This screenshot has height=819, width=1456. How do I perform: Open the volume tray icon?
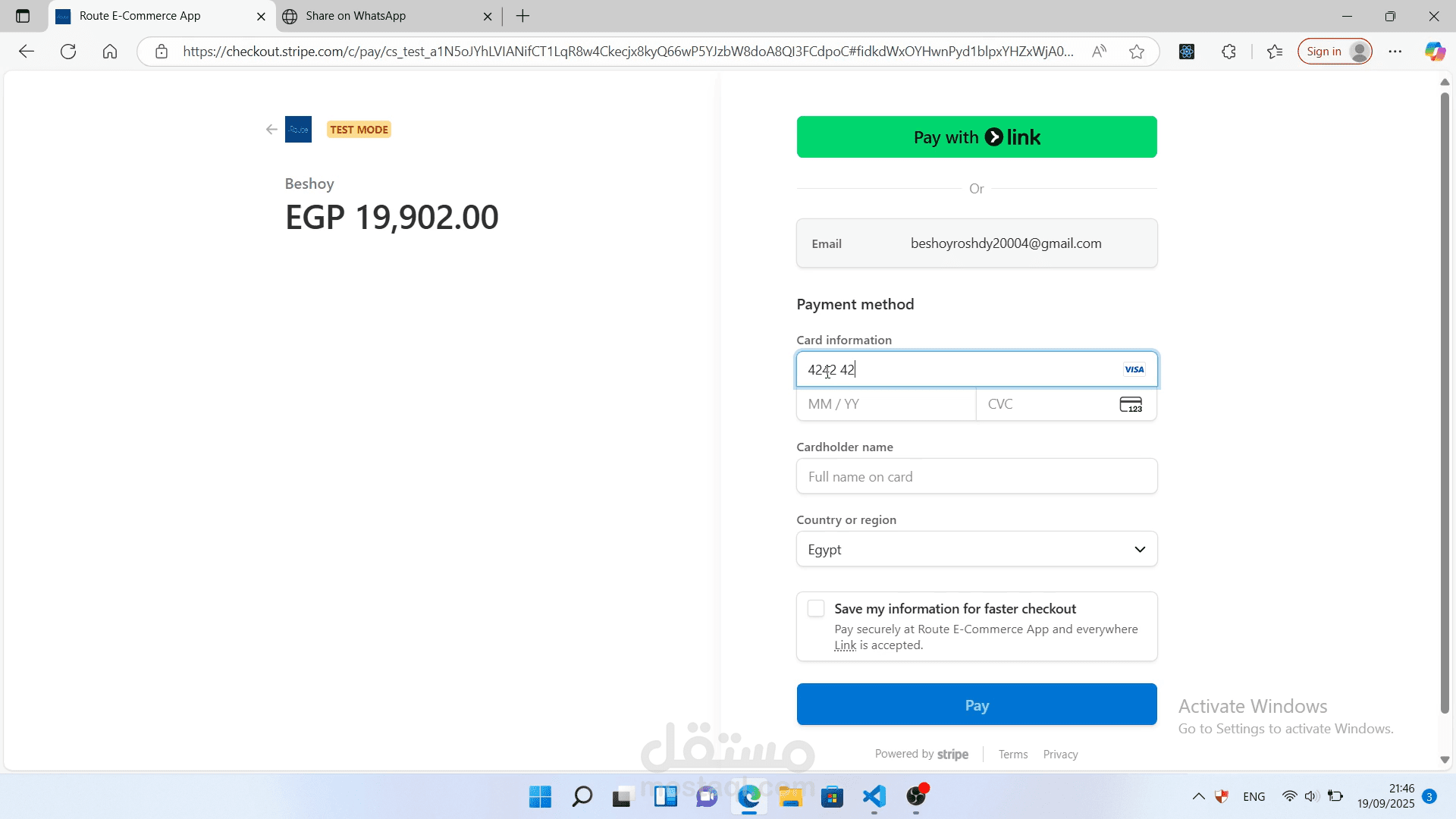1311,796
